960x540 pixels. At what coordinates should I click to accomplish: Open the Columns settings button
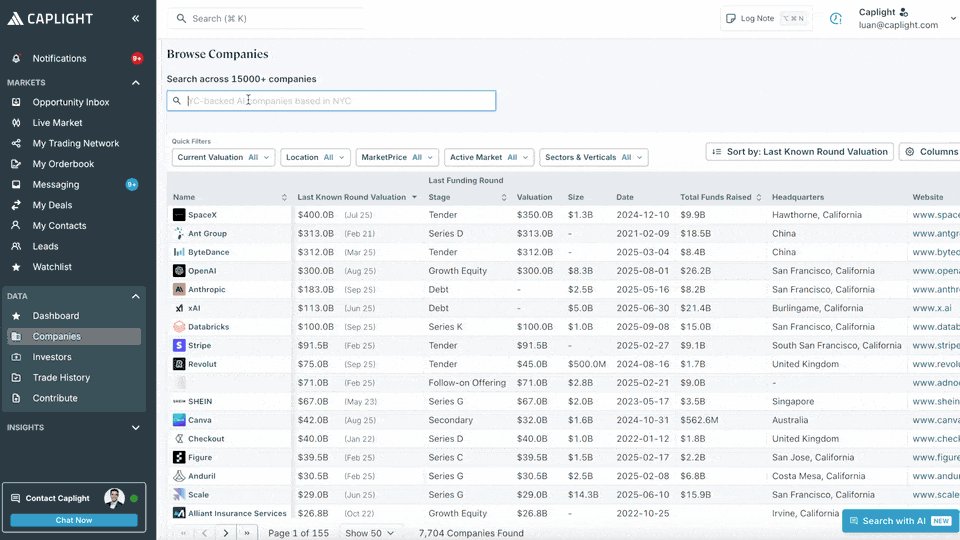[x=931, y=152]
